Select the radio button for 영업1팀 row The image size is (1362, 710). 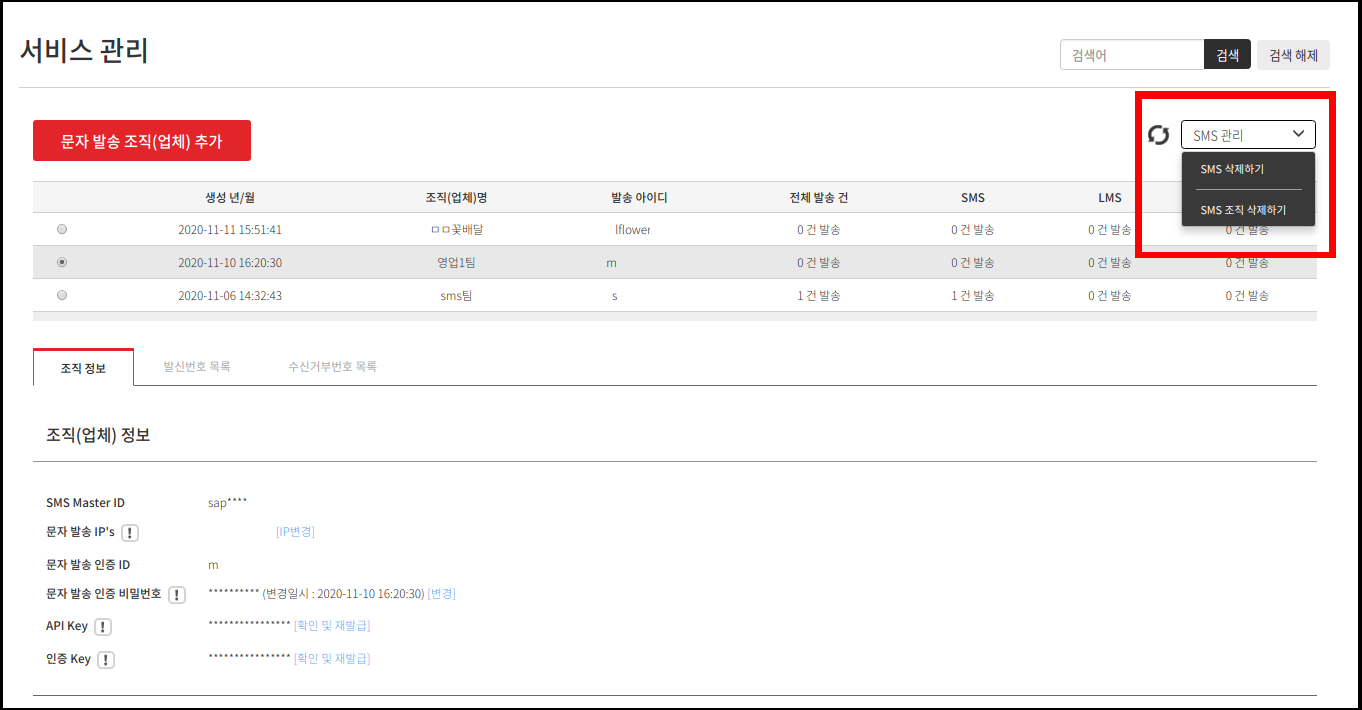click(x=62, y=262)
